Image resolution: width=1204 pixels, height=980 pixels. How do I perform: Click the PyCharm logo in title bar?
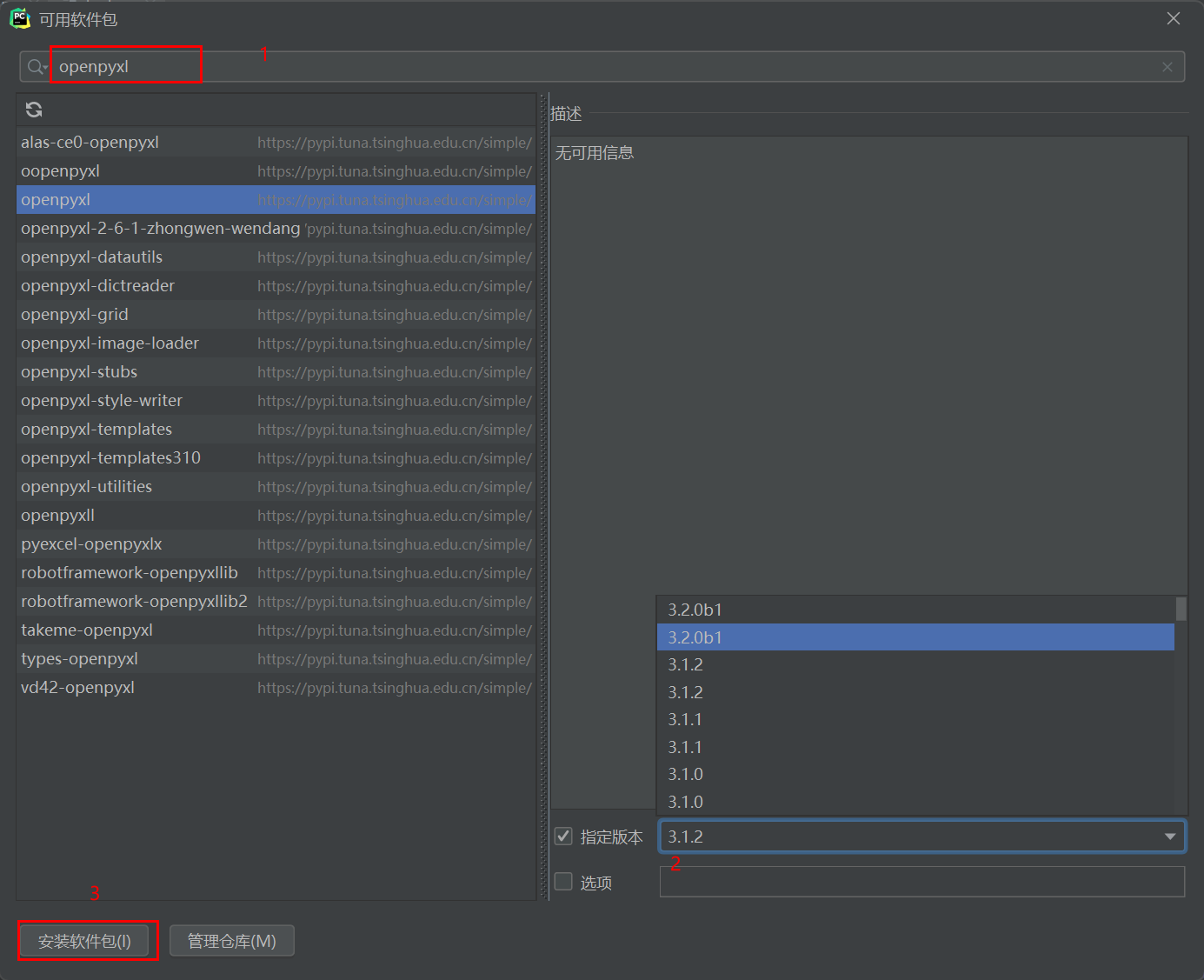point(20,18)
